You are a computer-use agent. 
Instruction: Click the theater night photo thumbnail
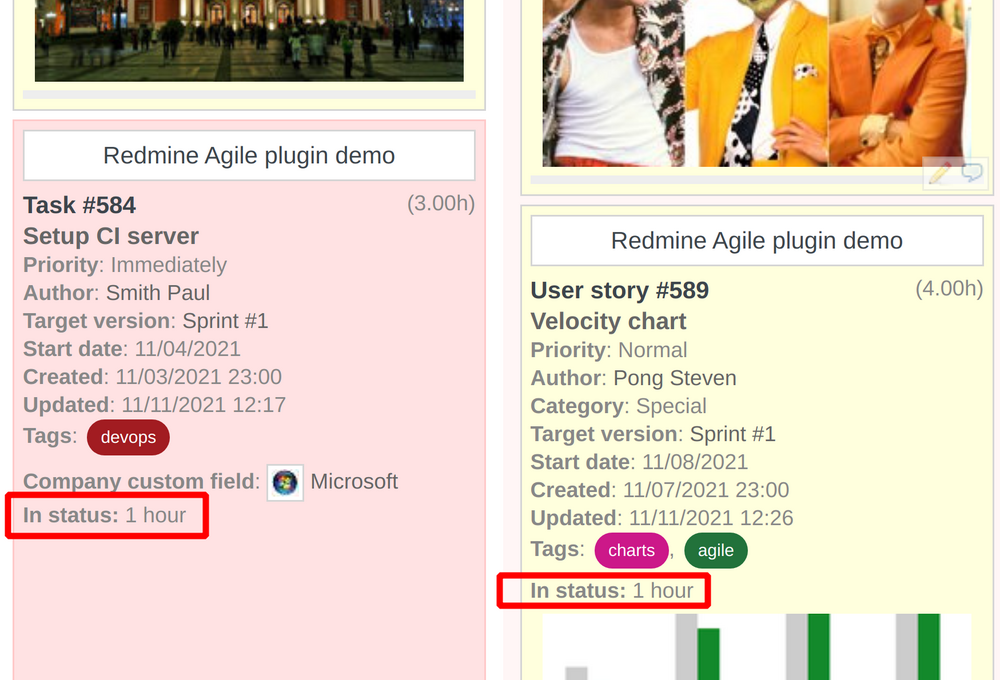[x=248, y=40]
